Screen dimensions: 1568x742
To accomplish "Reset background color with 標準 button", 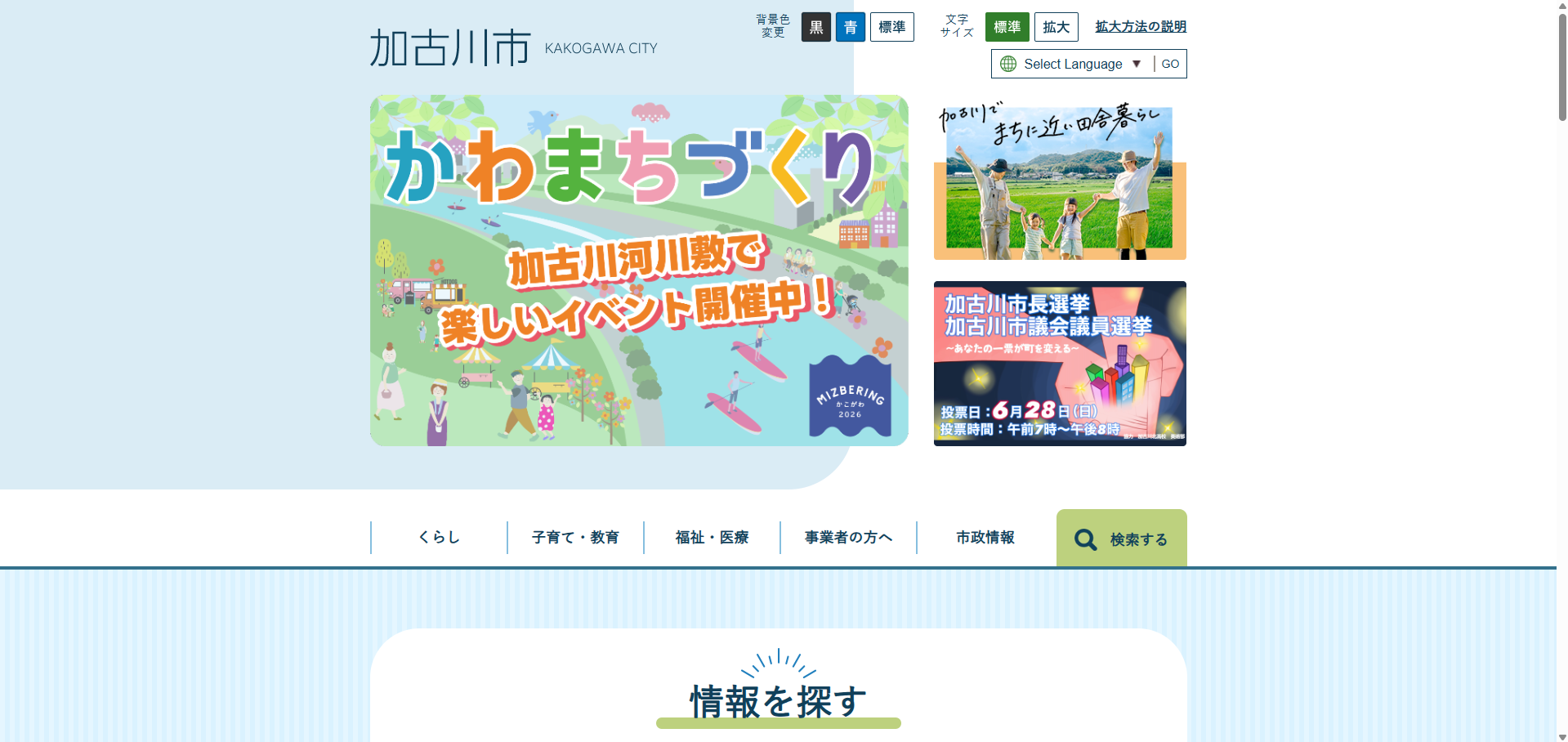I will (892, 27).
